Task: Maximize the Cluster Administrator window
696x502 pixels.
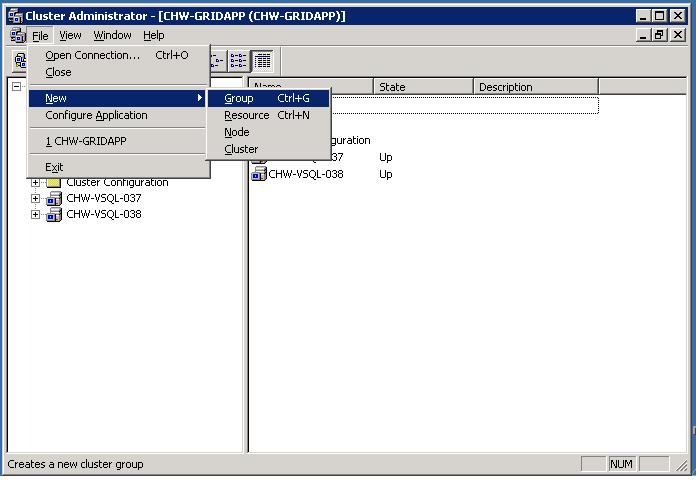Action: tap(659, 16)
